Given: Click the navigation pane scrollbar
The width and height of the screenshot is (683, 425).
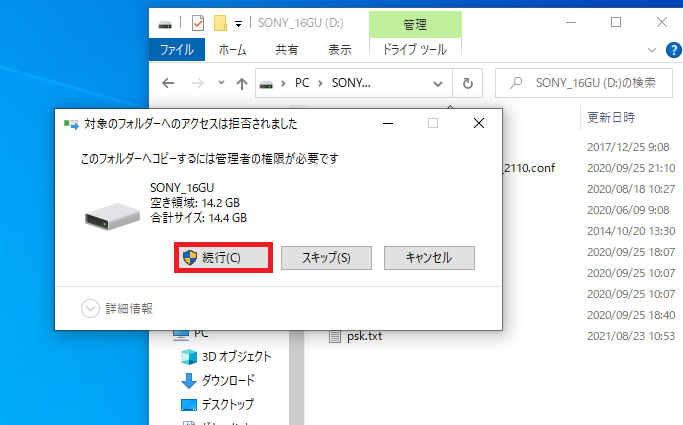Looking at the screenshot, I should pyautogui.click(x=297, y=378).
